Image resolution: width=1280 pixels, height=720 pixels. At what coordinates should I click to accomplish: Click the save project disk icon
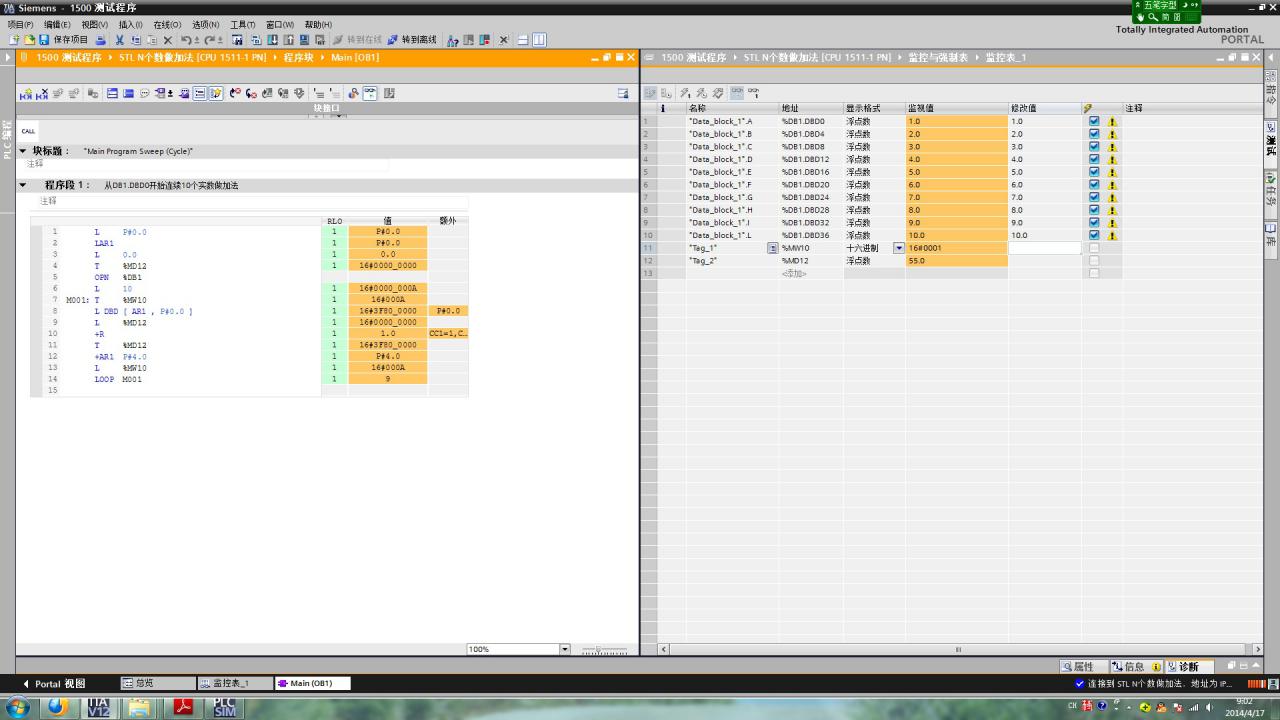[x=44, y=40]
